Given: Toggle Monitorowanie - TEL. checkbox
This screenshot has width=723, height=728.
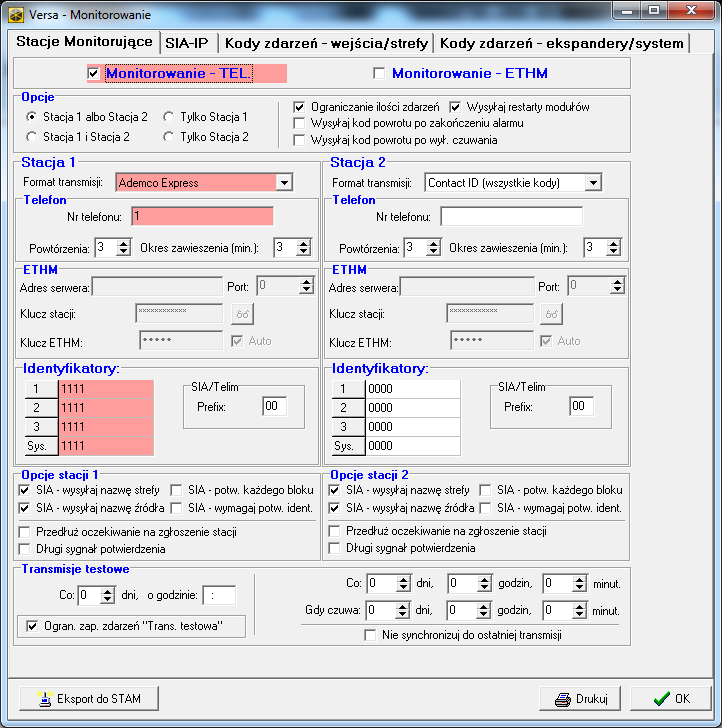Looking at the screenshot, I should (x=94, y=73).
